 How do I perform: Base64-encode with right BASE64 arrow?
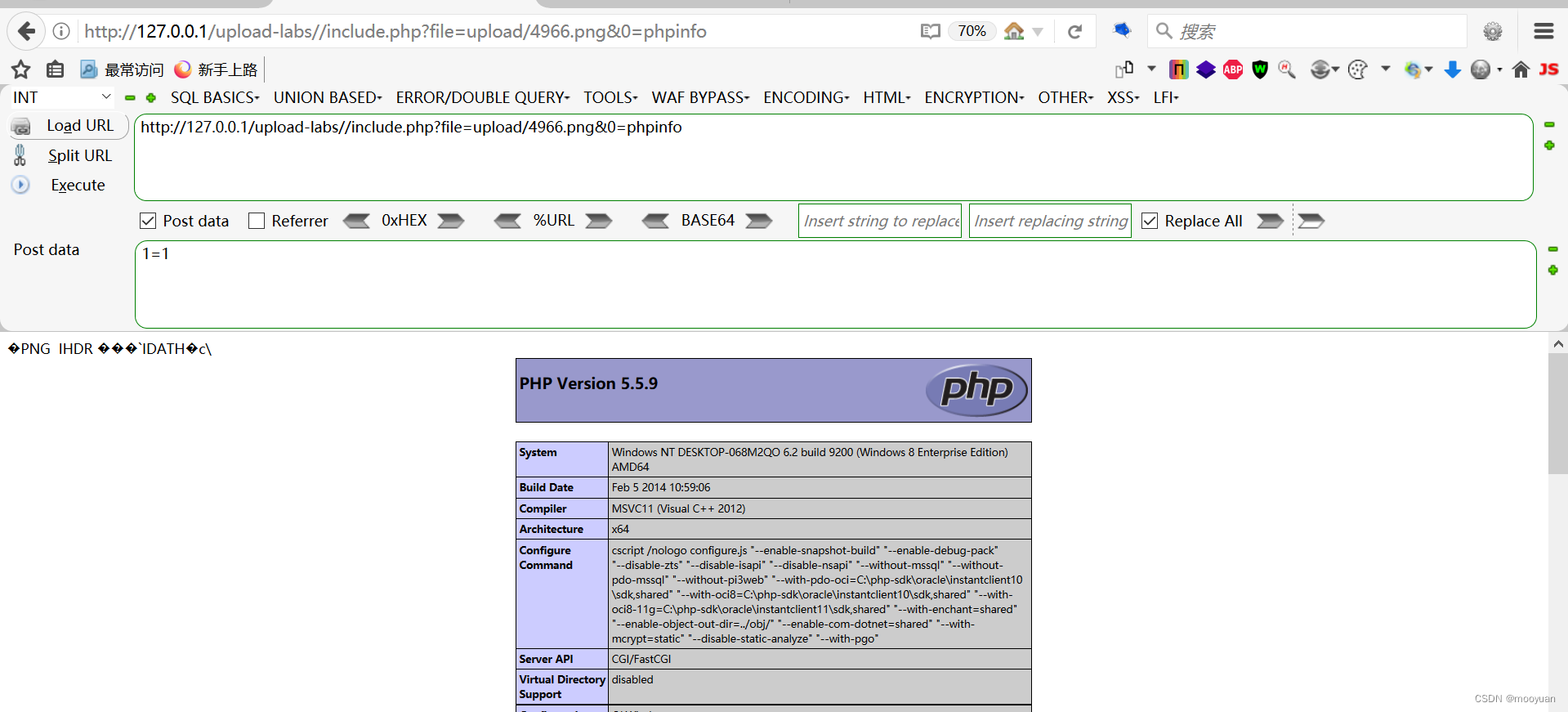click(x=759, y=221)
